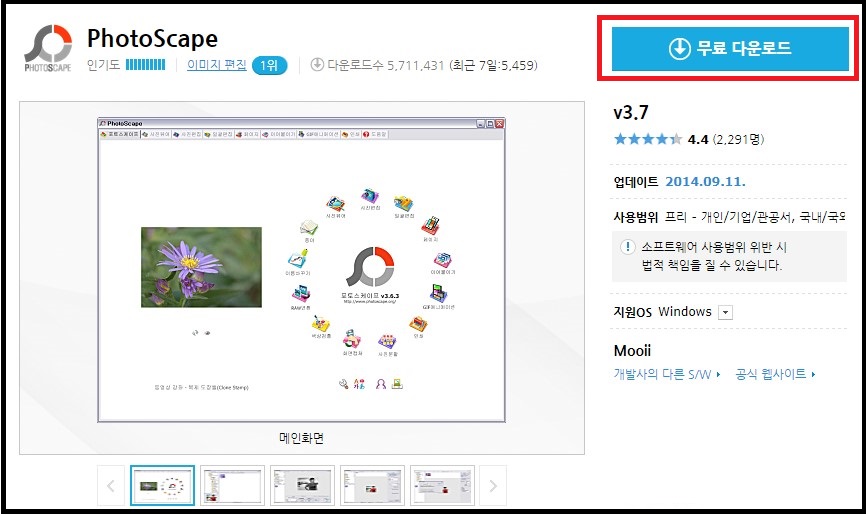
Task: Click the developer name Mooii
Action: [632, 351]
